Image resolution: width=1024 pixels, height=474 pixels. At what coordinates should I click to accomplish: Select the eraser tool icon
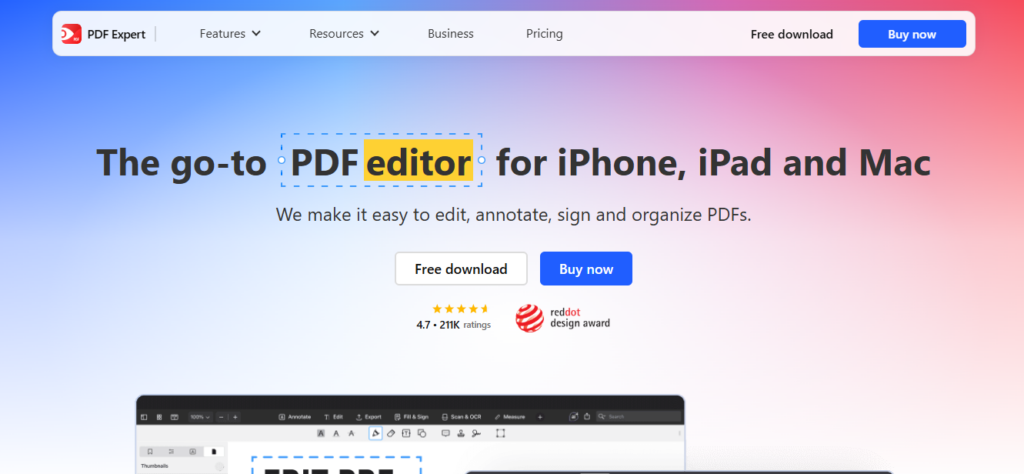click(x=391, y=434)
